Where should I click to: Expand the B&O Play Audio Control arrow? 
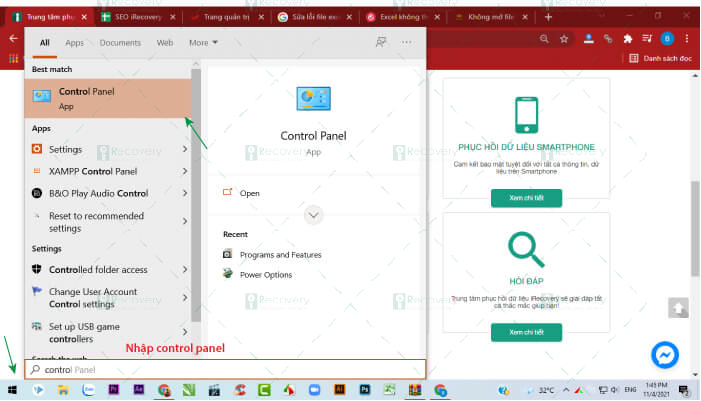coord(185,193)
